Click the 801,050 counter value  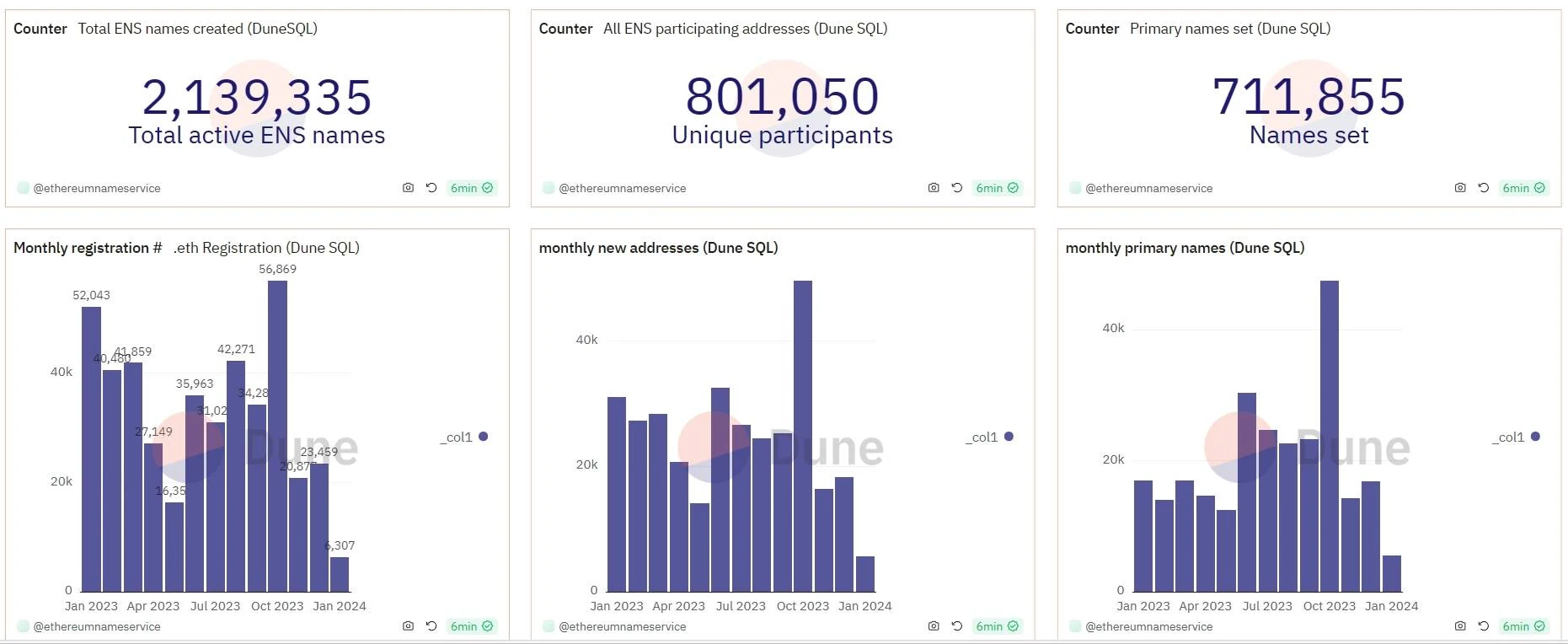pyautogui.click(x=783, y=97)
